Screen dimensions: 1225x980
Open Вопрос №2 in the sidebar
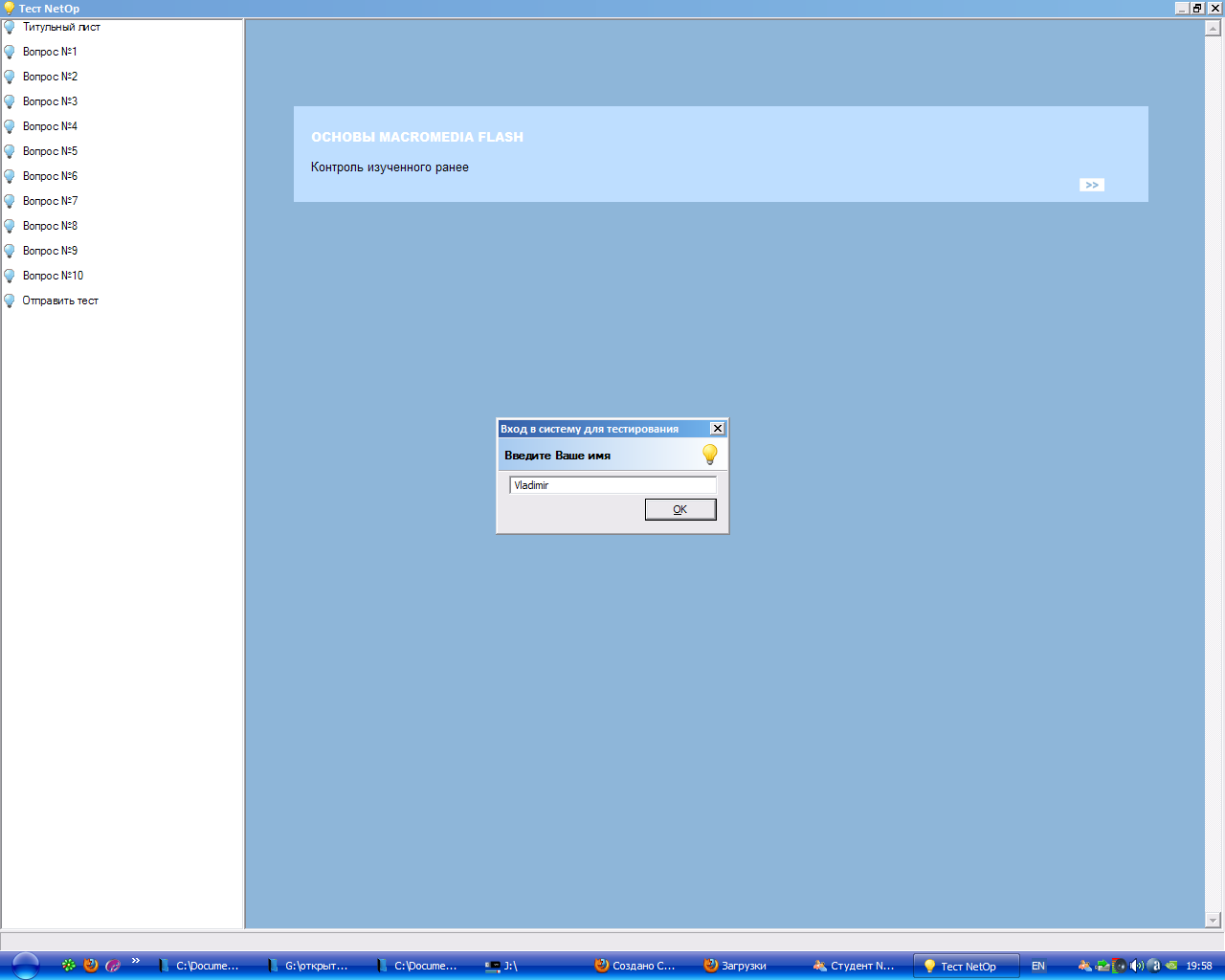click(50, 77)
